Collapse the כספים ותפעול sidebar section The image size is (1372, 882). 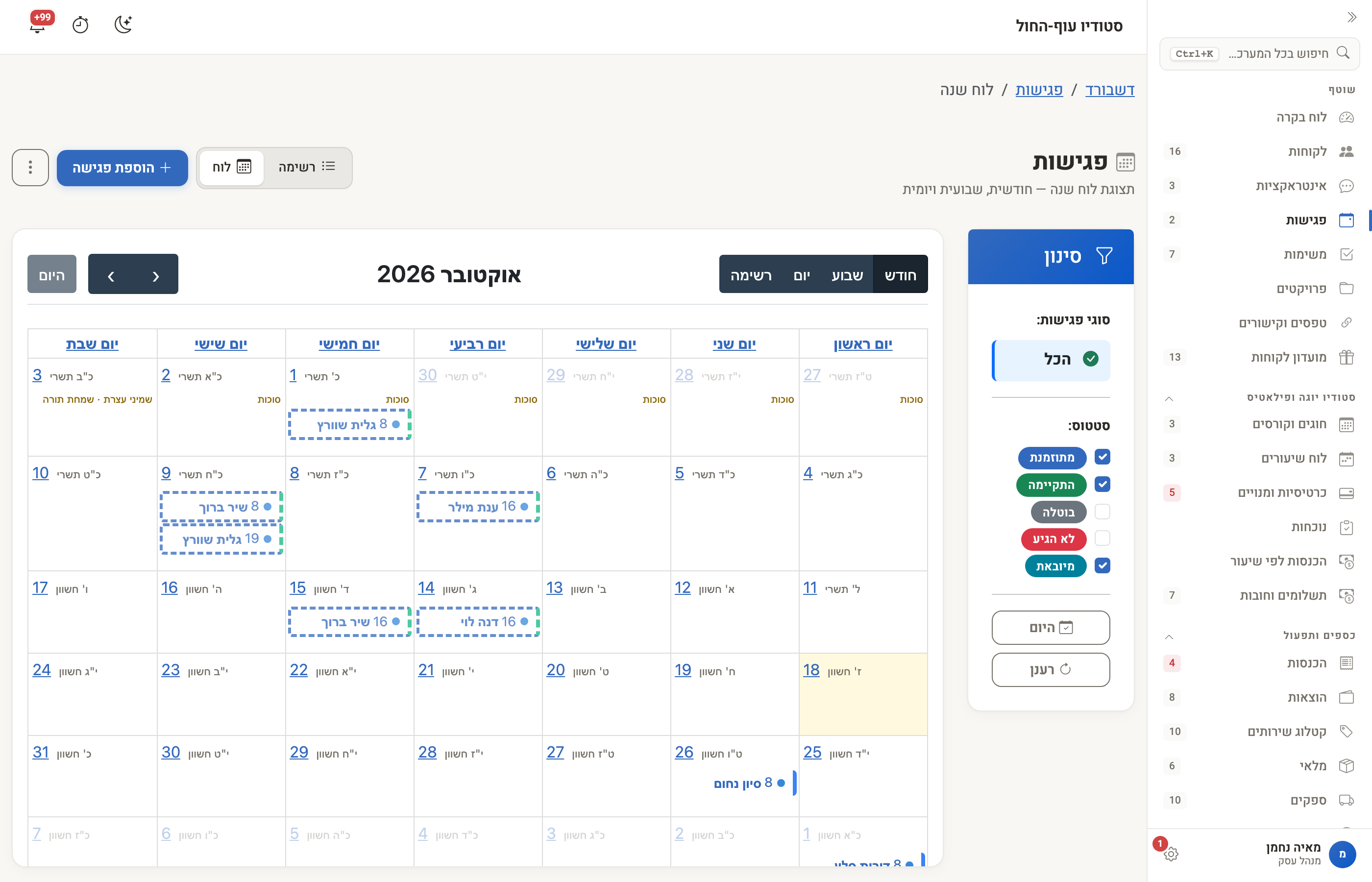tap(1169, 637)
